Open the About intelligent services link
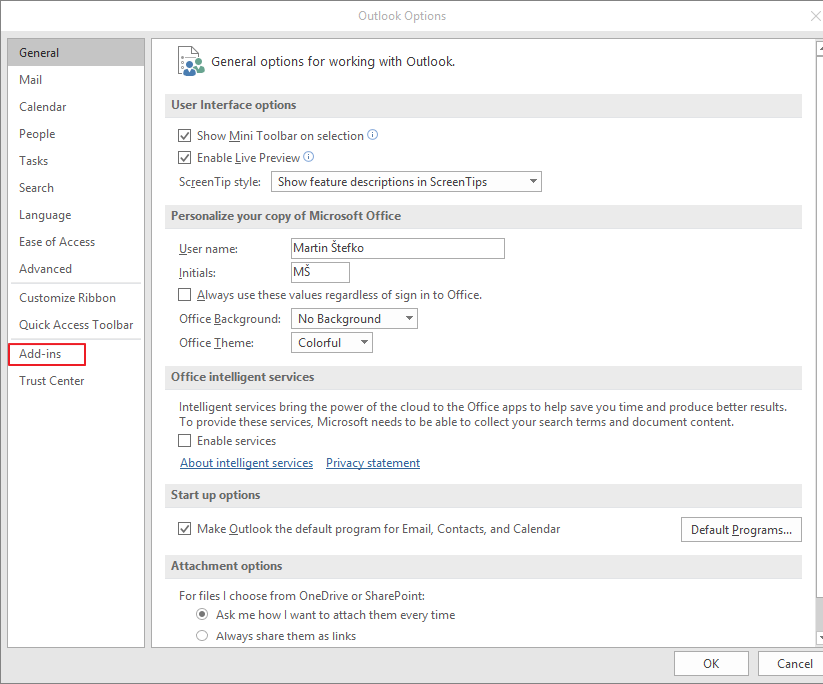This screenshot has width=823, height=684. click(x=247, y=463)
